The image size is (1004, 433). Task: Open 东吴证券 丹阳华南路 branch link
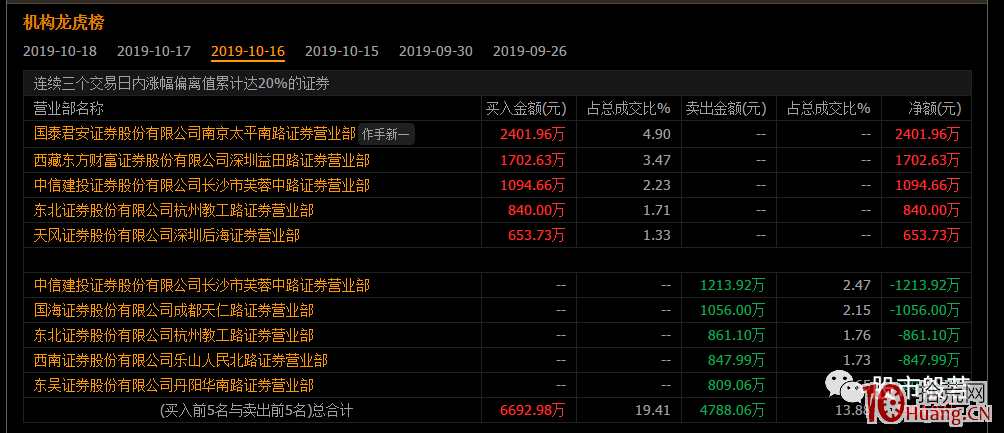tap(174, 386)
